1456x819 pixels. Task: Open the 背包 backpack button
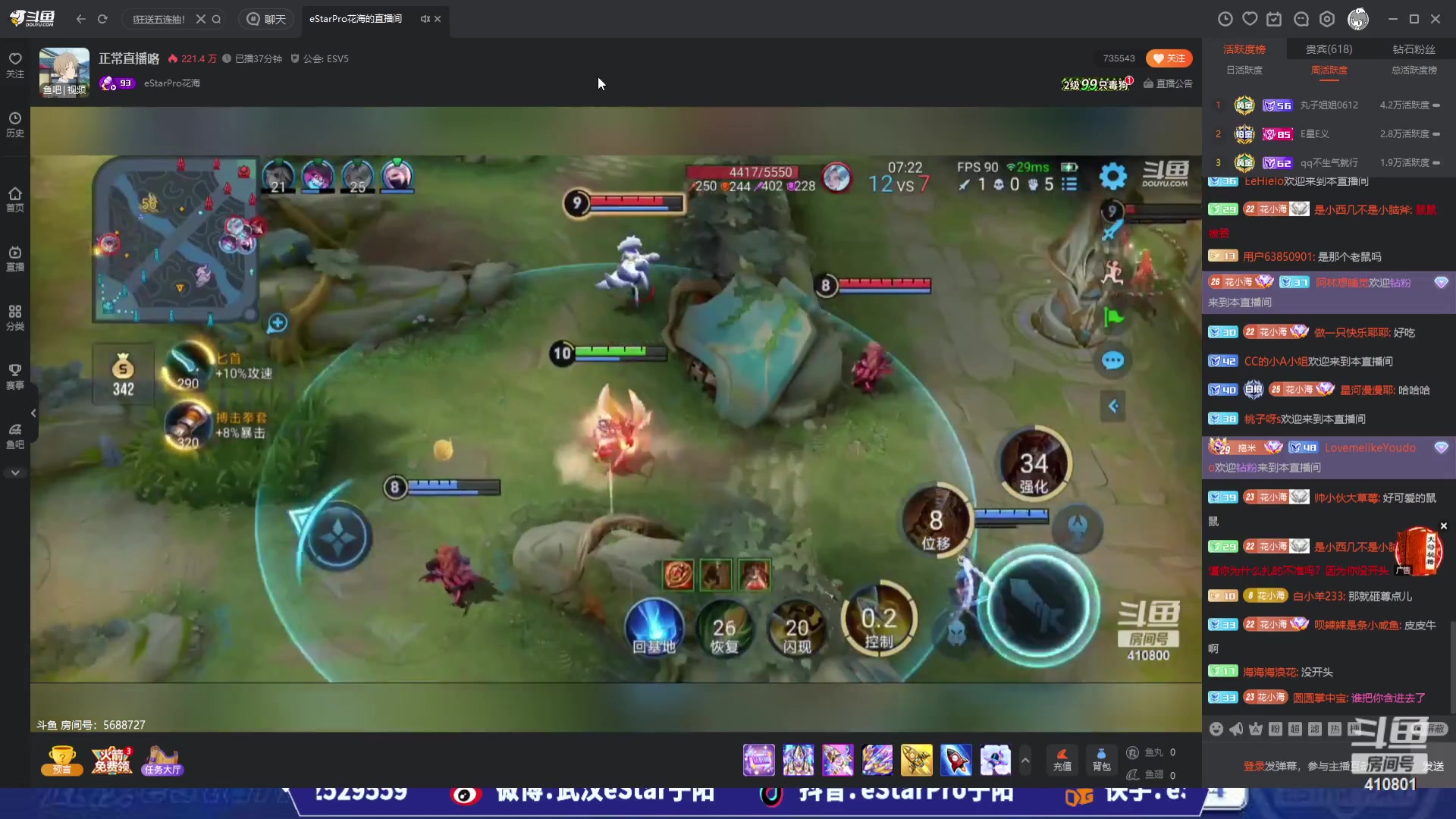click(1101, 760)
